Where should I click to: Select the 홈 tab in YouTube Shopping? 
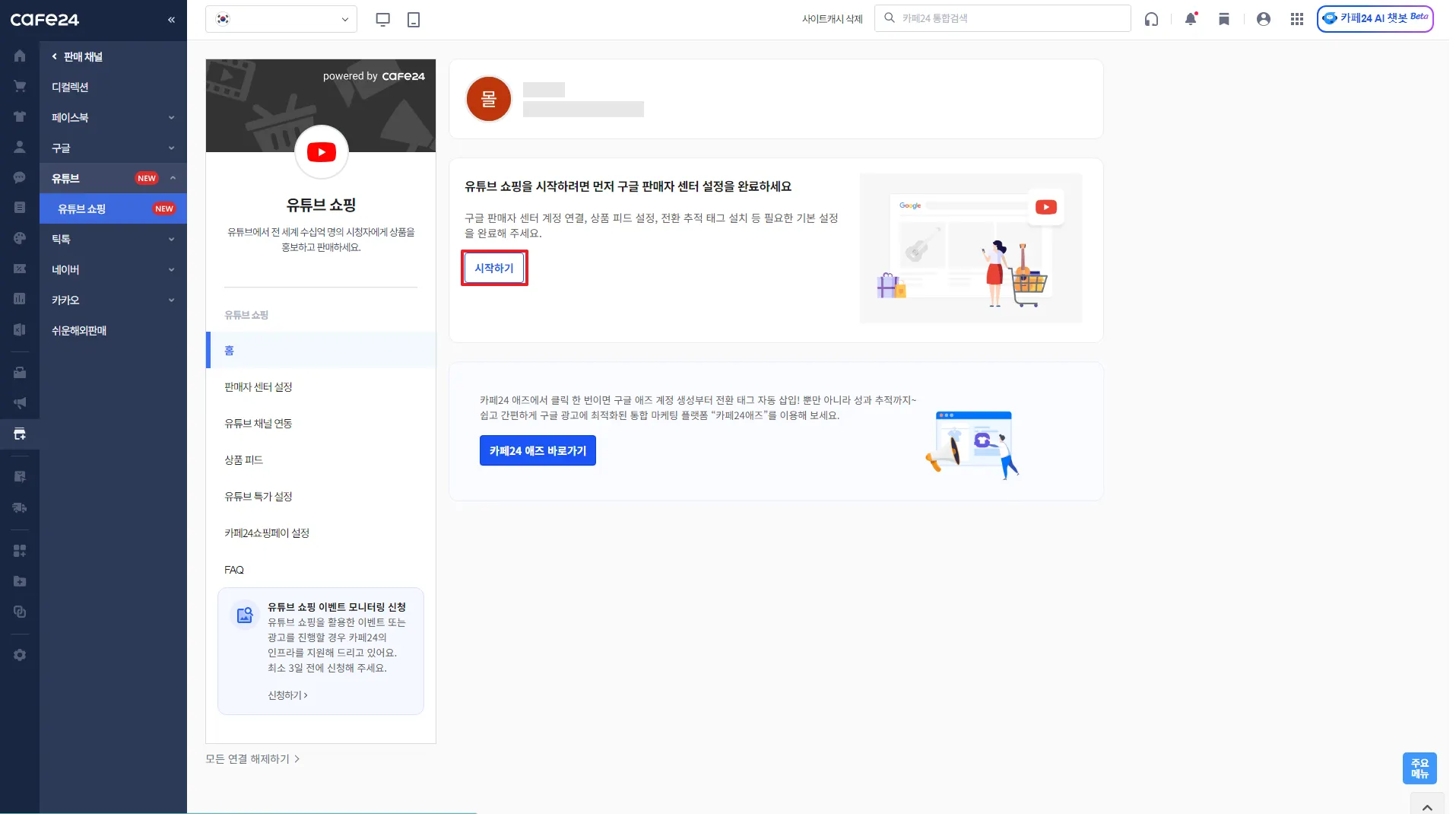pyautogui.click(x=321, y=350)
